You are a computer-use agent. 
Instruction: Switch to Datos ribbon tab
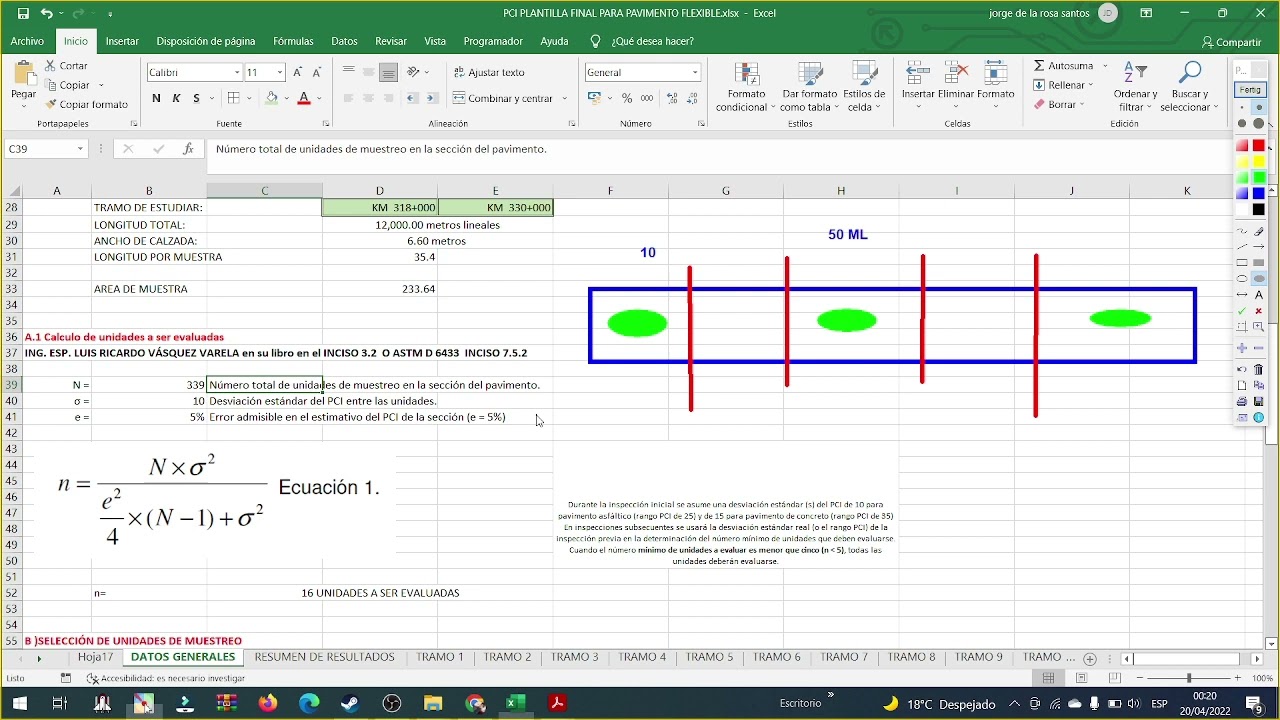344,41
